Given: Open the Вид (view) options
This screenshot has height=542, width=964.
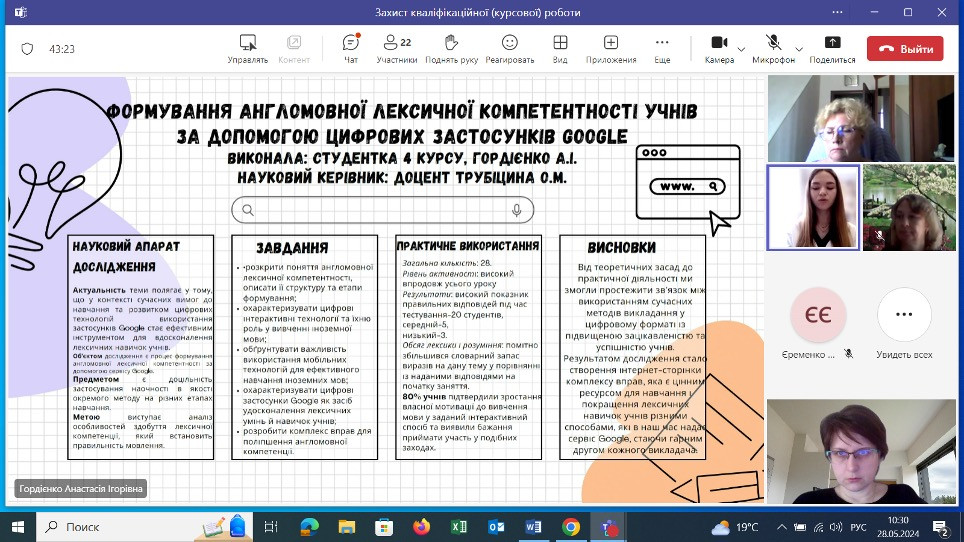Looking at the screenshot, I should [559, 49].
